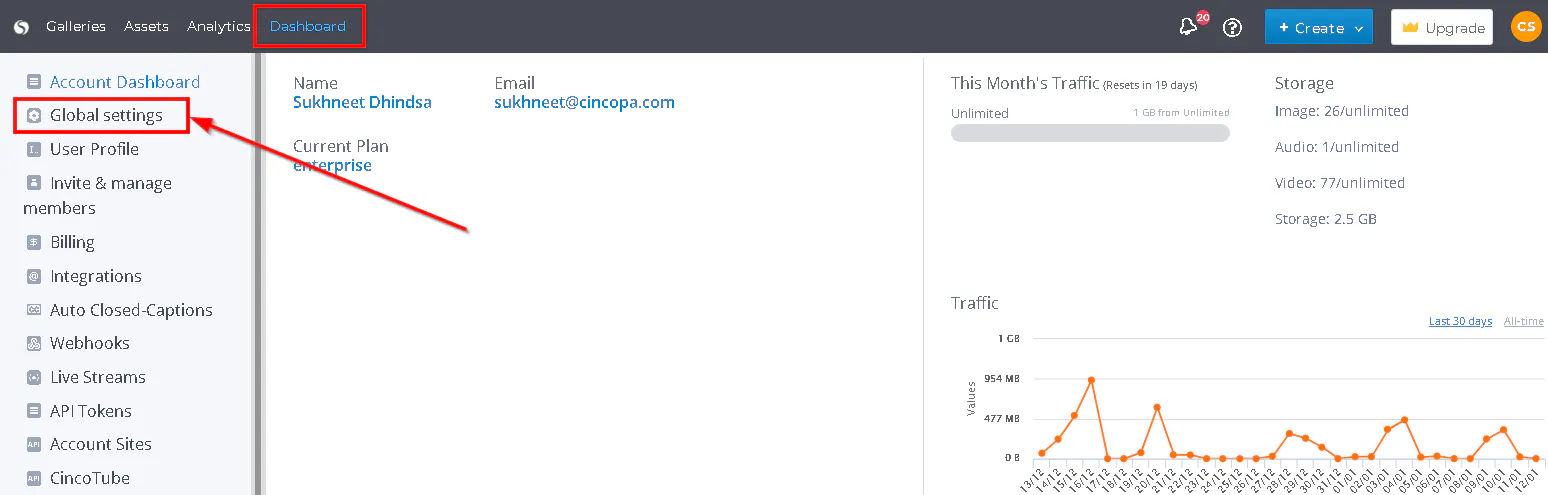Open Invite & manage members page

[98, 196]
